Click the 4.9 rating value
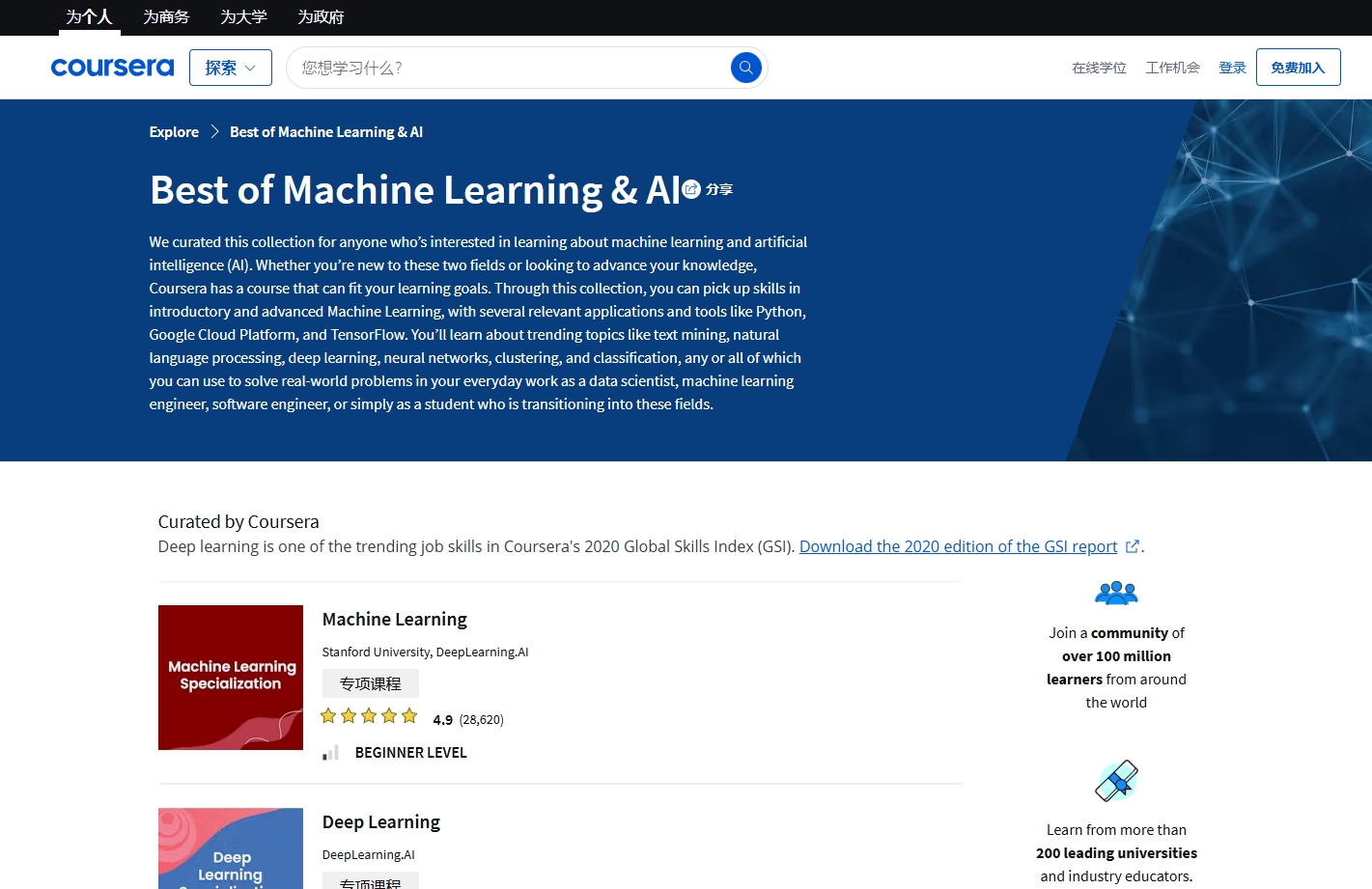The image size is (1372, 889). click(x=443, y=720)
